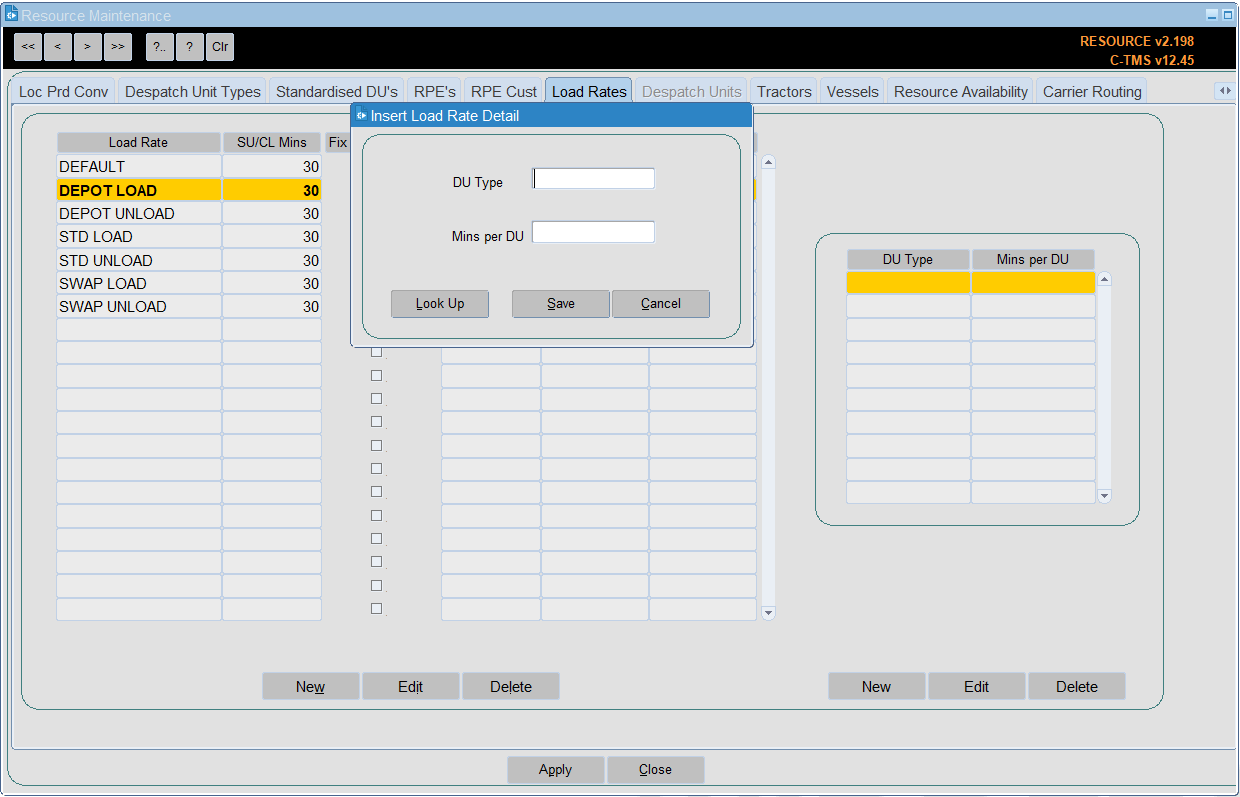The width and height of the screenshot is (1240, 797).
Task: Tick the first Fix checkbox below the dialog
Action: (376, 352)
